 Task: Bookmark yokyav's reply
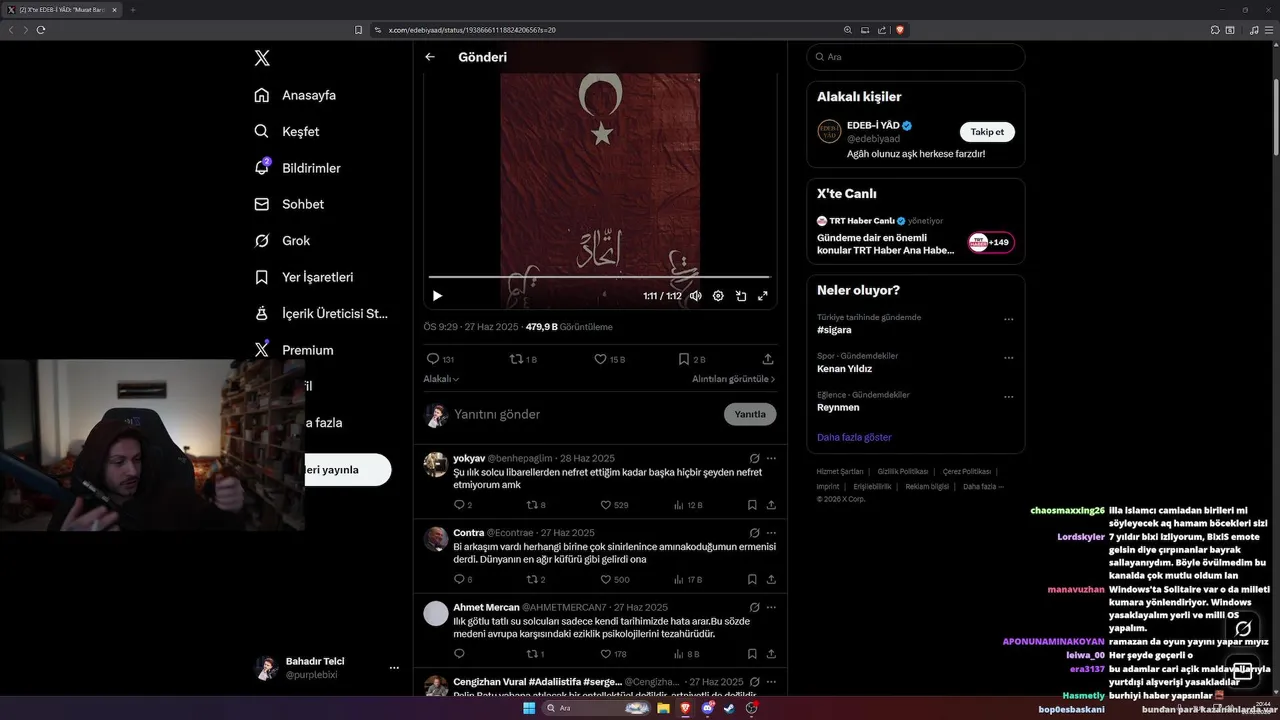752,505
